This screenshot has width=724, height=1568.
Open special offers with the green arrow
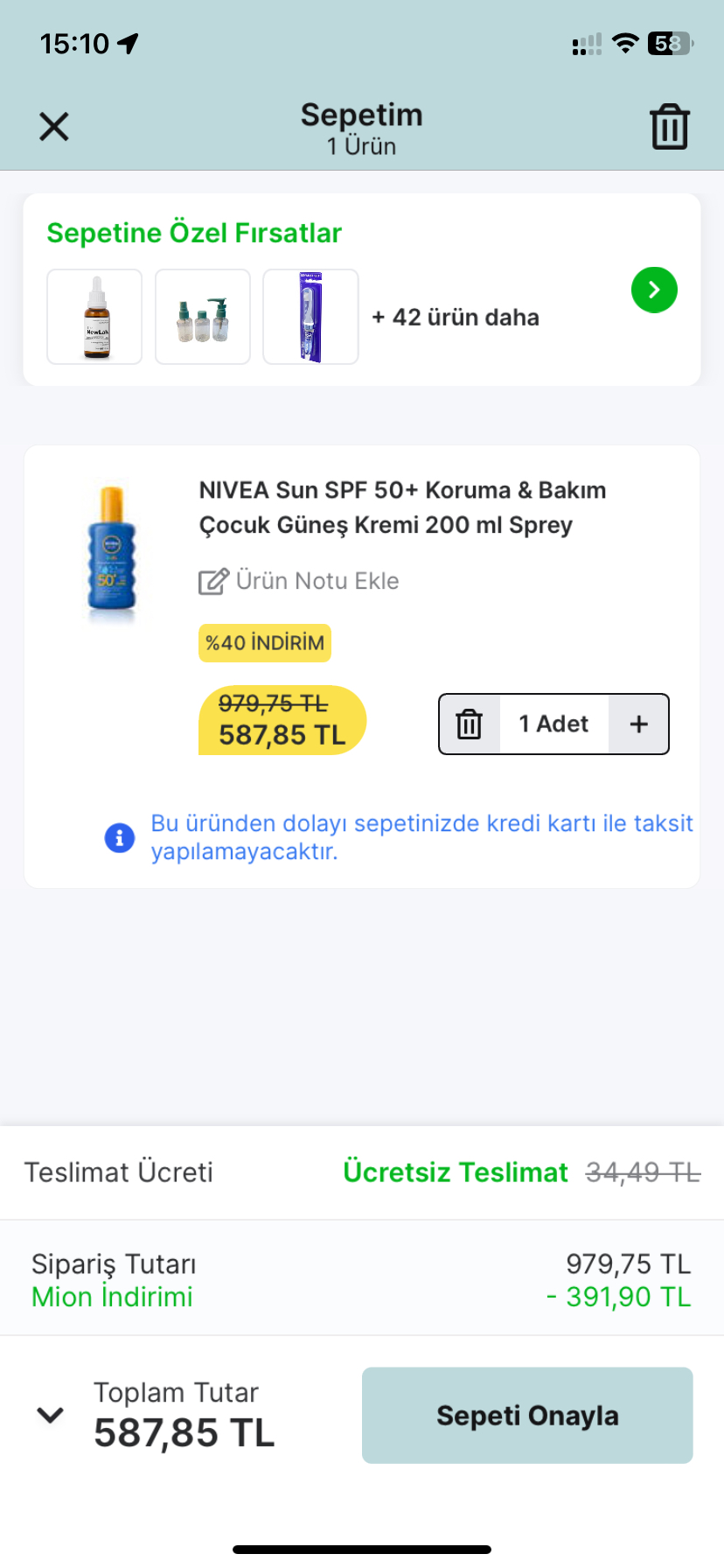(x=654, y=290)
